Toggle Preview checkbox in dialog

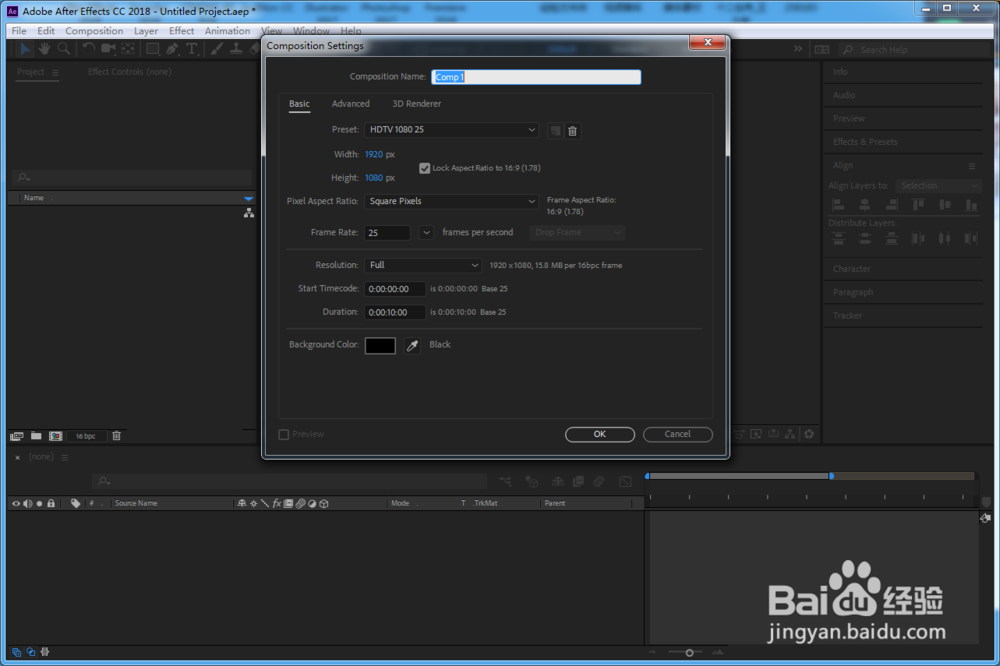(284, 434)
